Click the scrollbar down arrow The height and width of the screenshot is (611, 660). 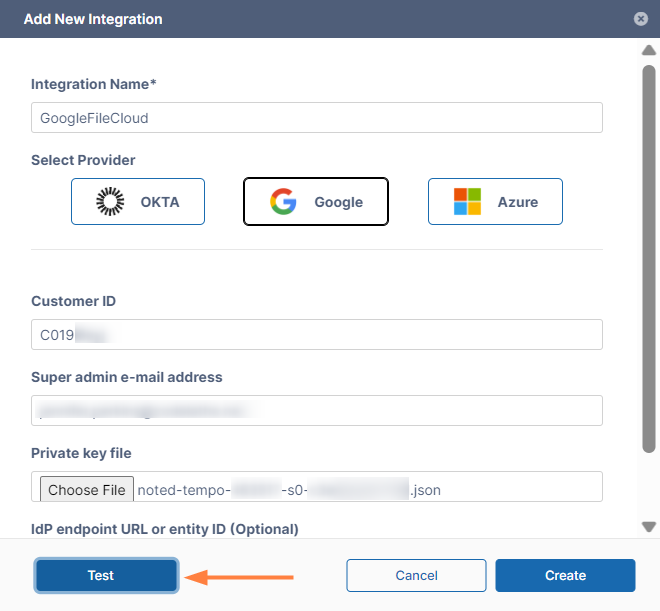648,526
